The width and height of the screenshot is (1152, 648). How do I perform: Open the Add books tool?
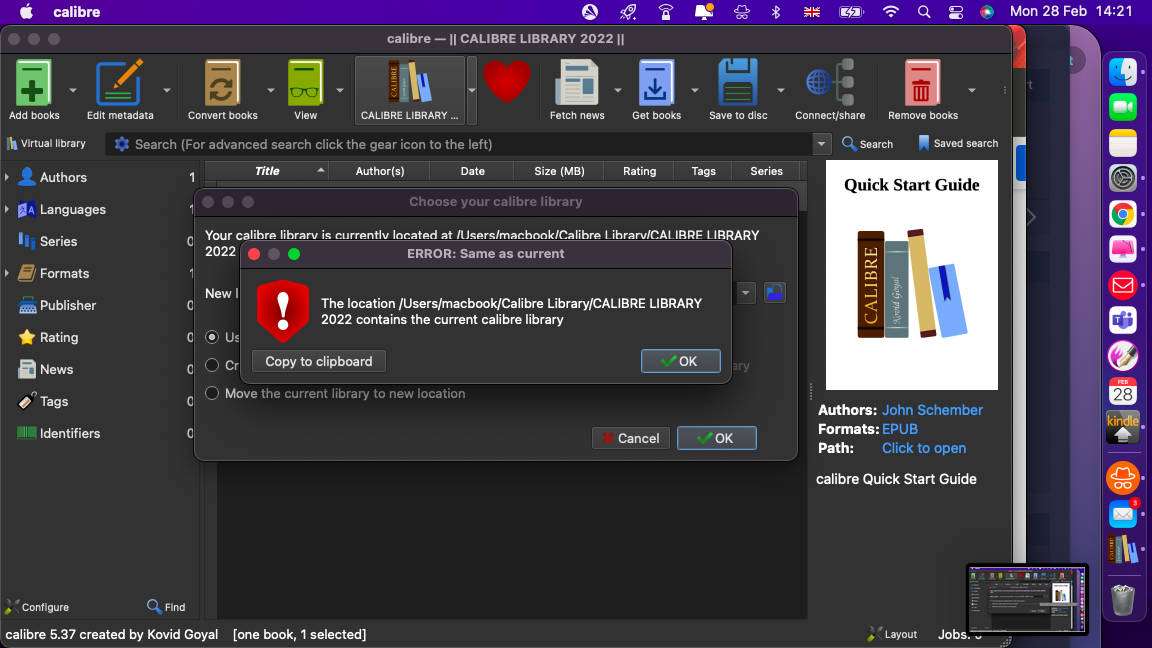34,90
